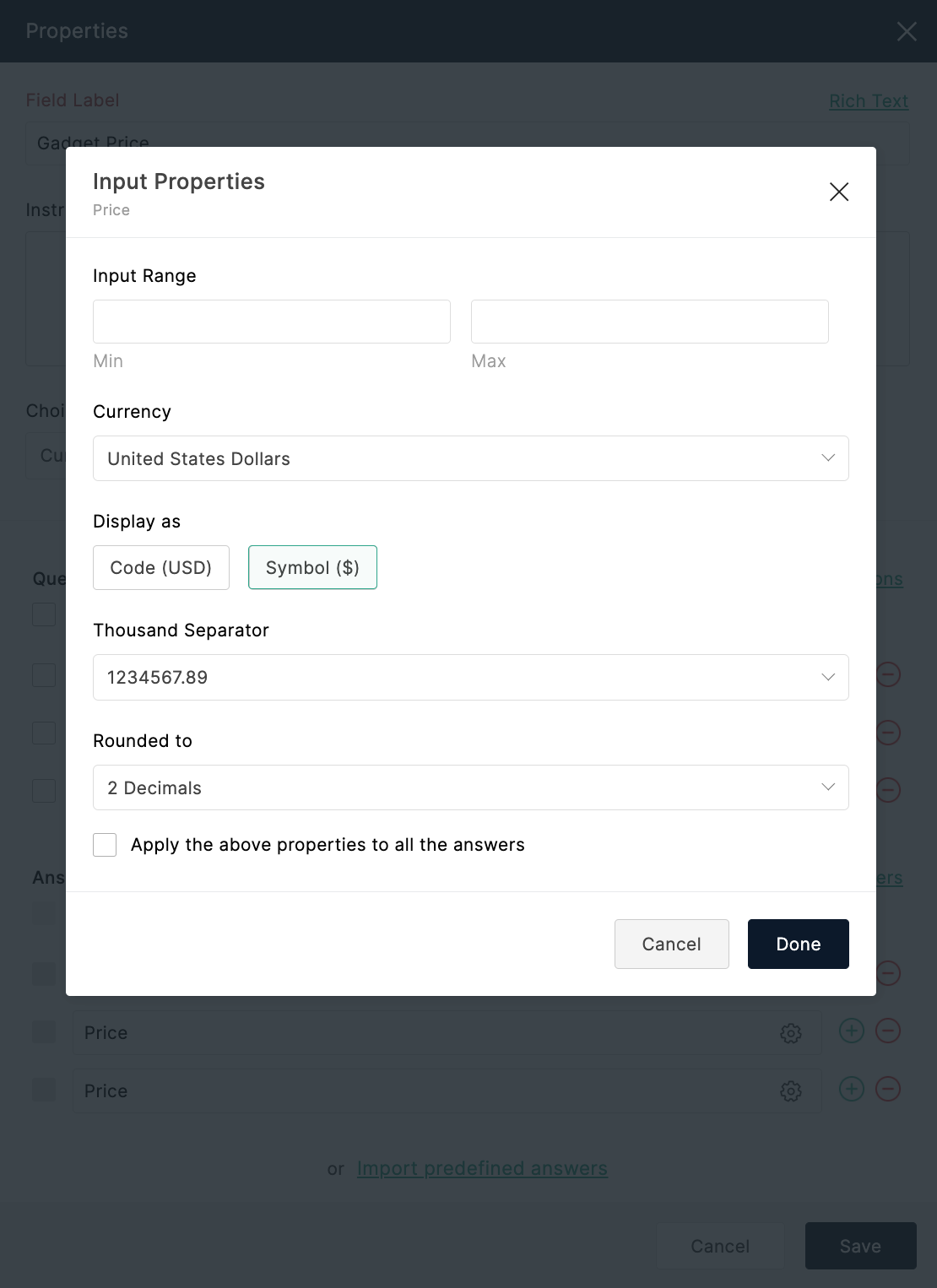The height and width of the screenshot is (1288, 937).
Task: Open the Rounded to dropdown
Action: pos(470,787)
